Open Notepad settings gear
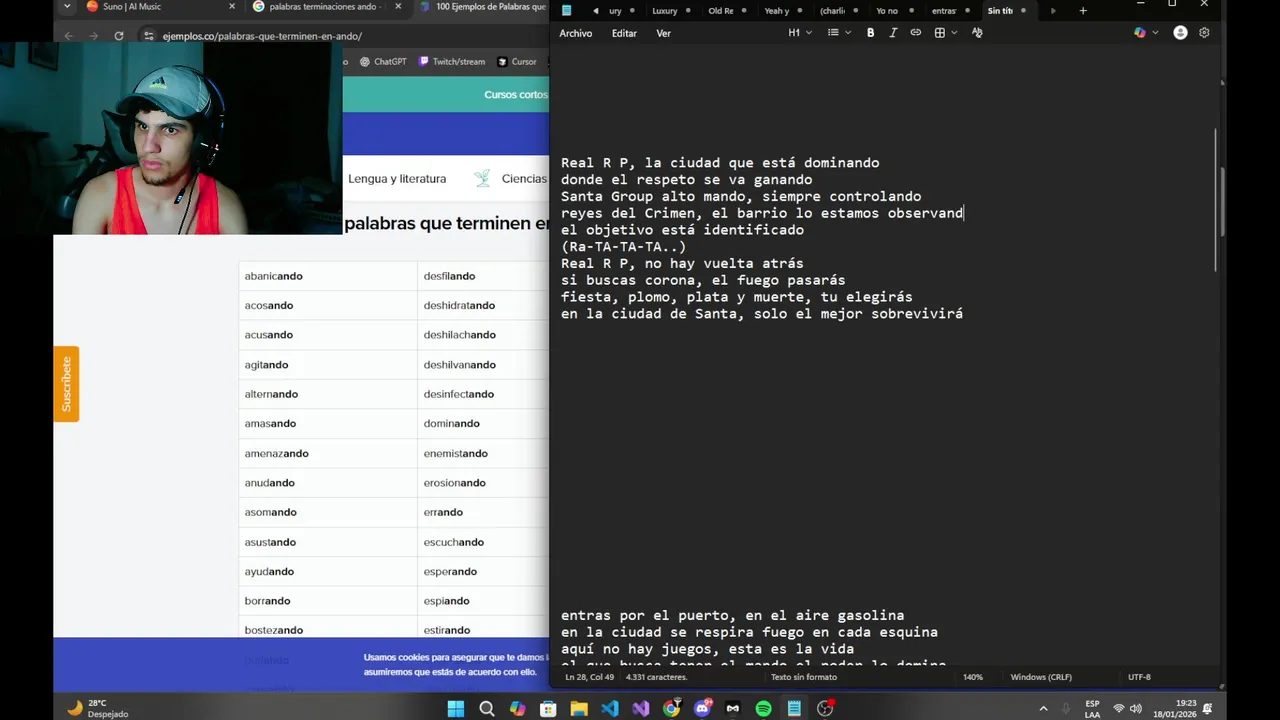Image resolution: width=1280 pixels, height=720 pixels. click(1204, 33)
